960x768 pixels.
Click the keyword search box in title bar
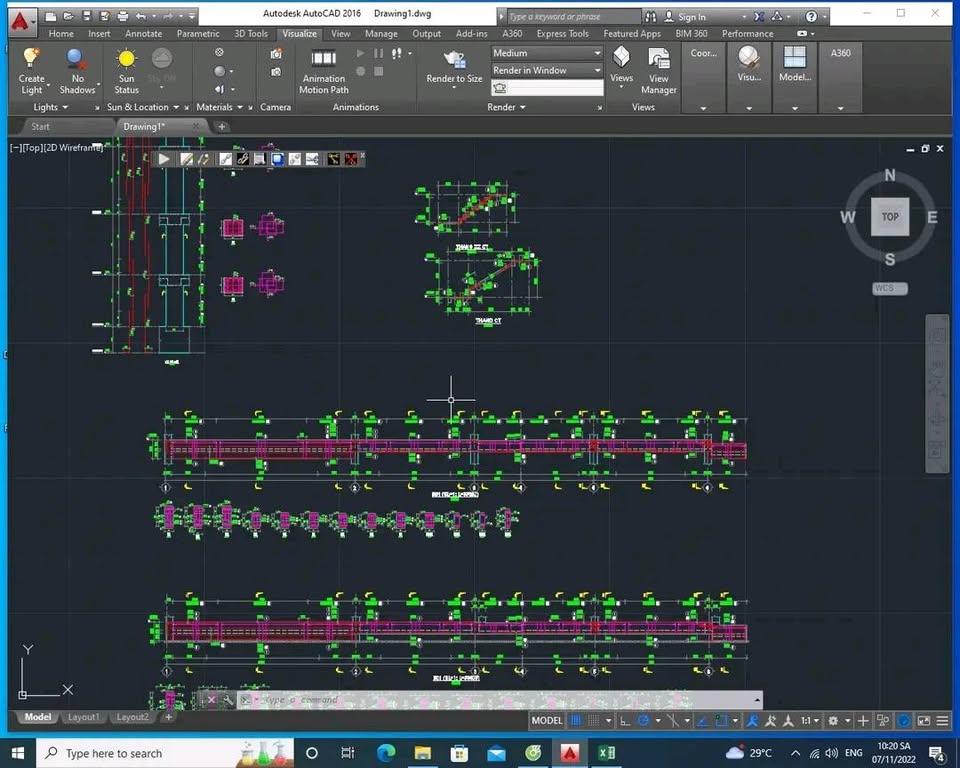coord(574,17)
